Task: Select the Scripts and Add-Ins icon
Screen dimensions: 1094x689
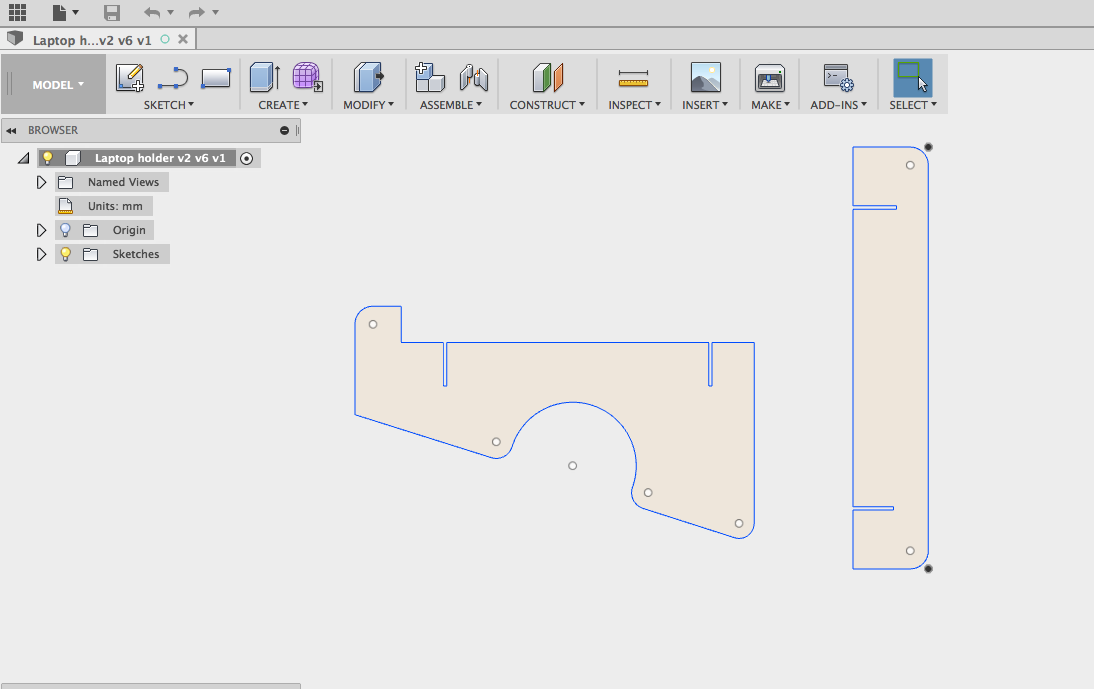Action: (838, 77)
